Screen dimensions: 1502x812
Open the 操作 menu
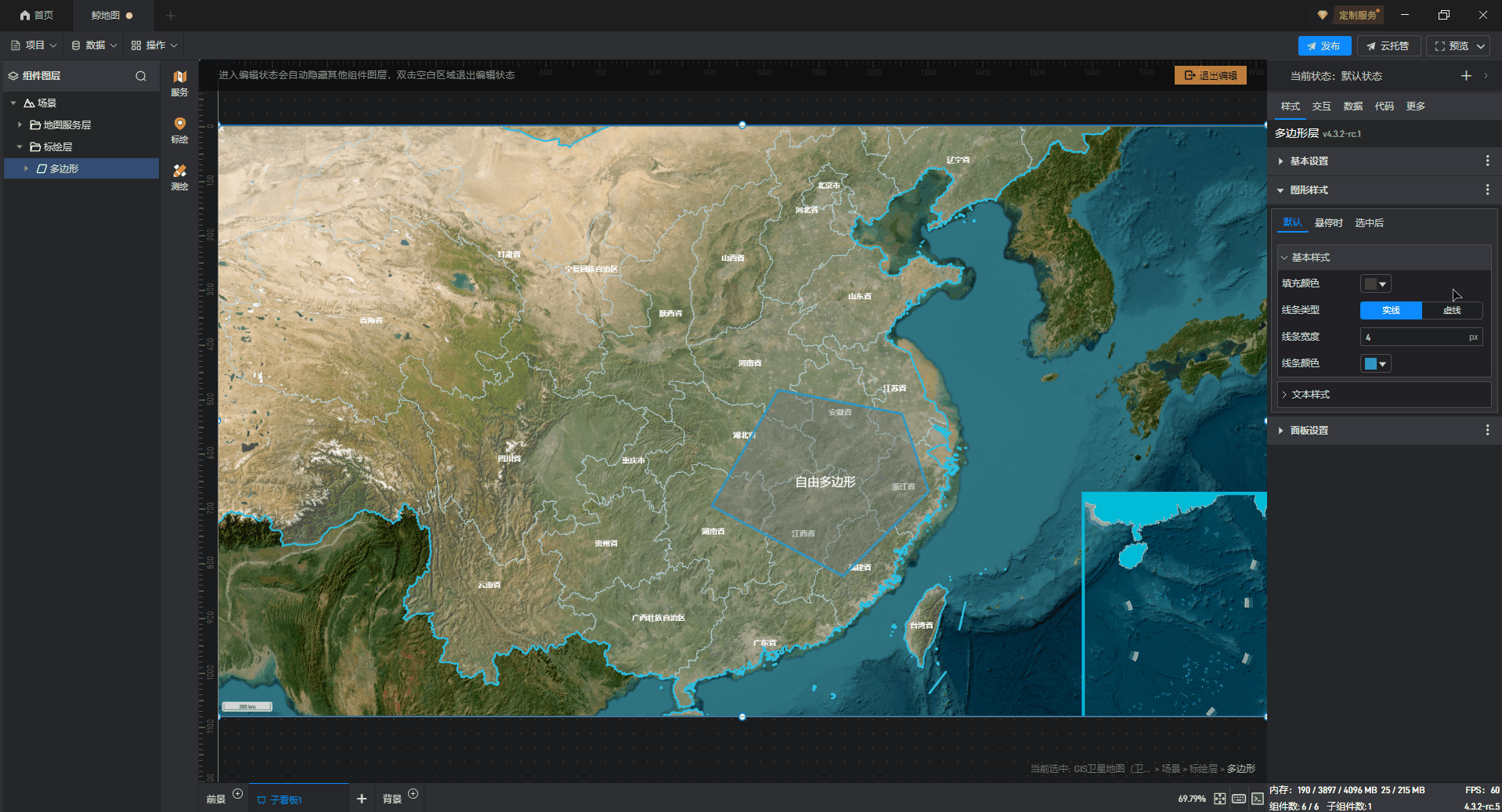(154, 45)
